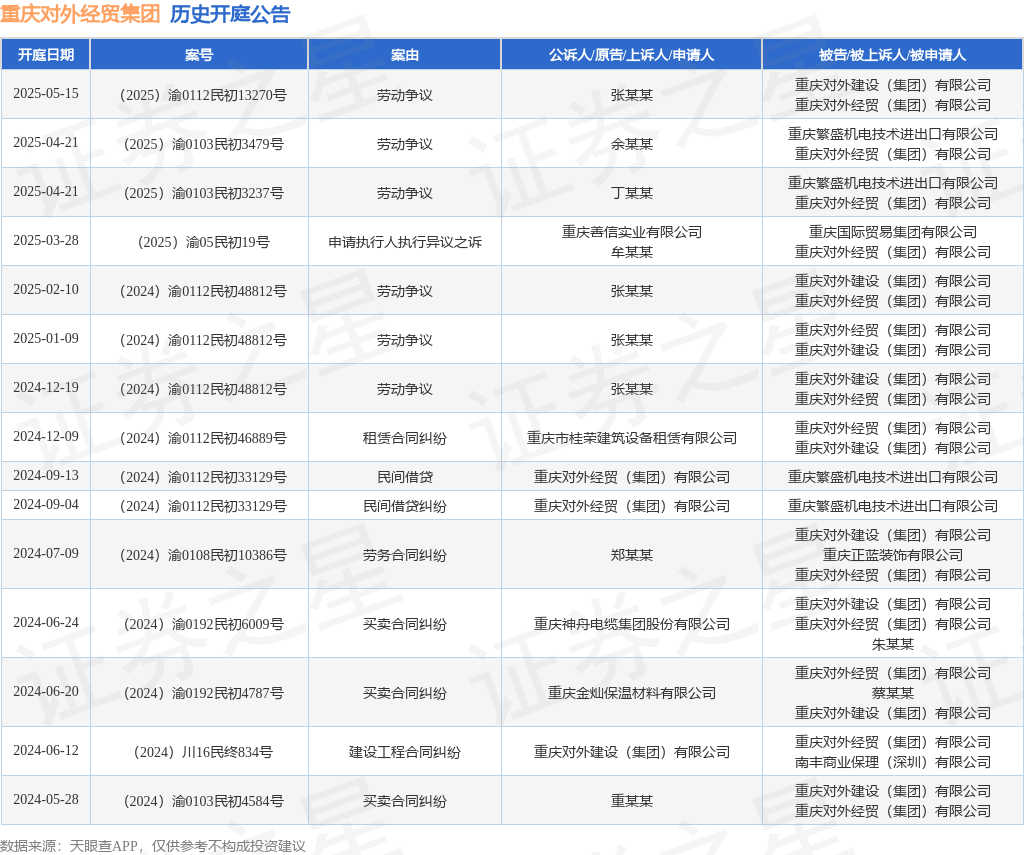Select cause 申请执行人执行异议之诉
Screen dimensions: 1024x855
[x=405, y=242]
